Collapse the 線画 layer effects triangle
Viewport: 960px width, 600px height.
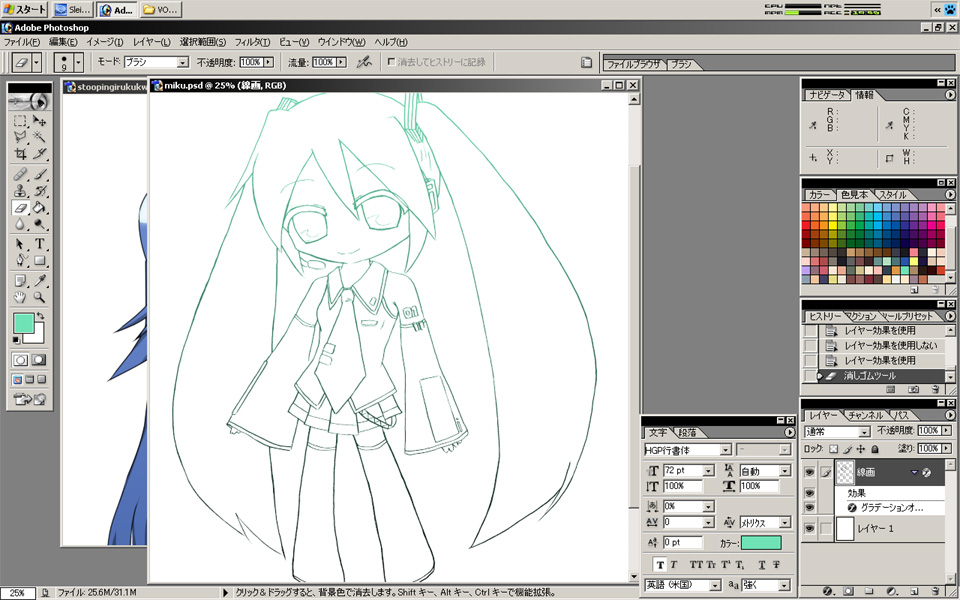point(915,472)
